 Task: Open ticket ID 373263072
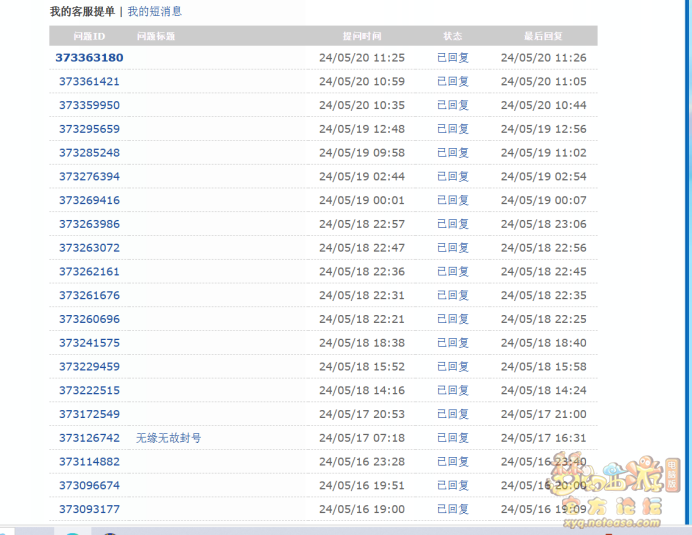(89, 248)
